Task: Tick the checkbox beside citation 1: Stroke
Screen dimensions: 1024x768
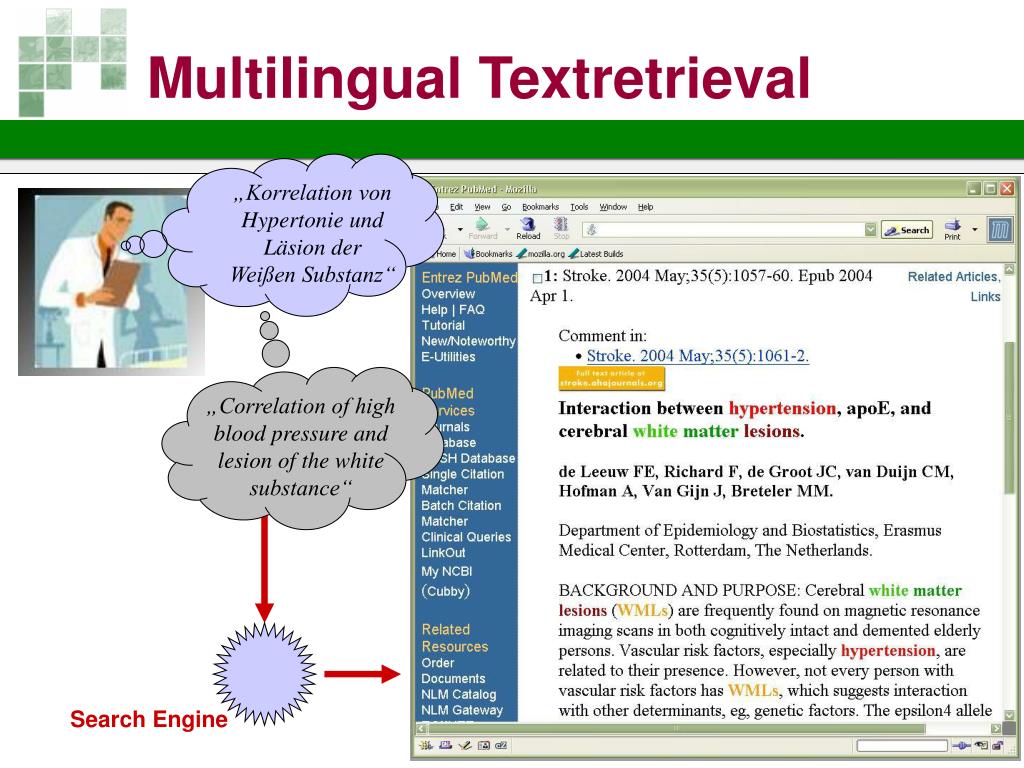Action: click(537, 278)
